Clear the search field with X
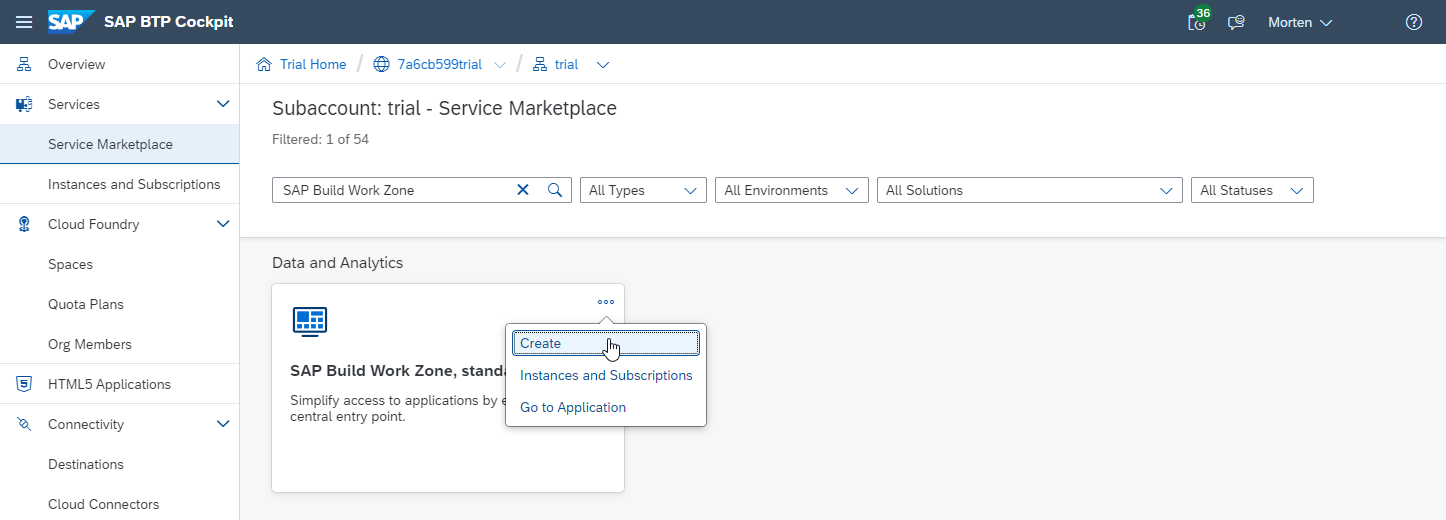This screenshot has width=1446, height=520. tap(522, 190)
